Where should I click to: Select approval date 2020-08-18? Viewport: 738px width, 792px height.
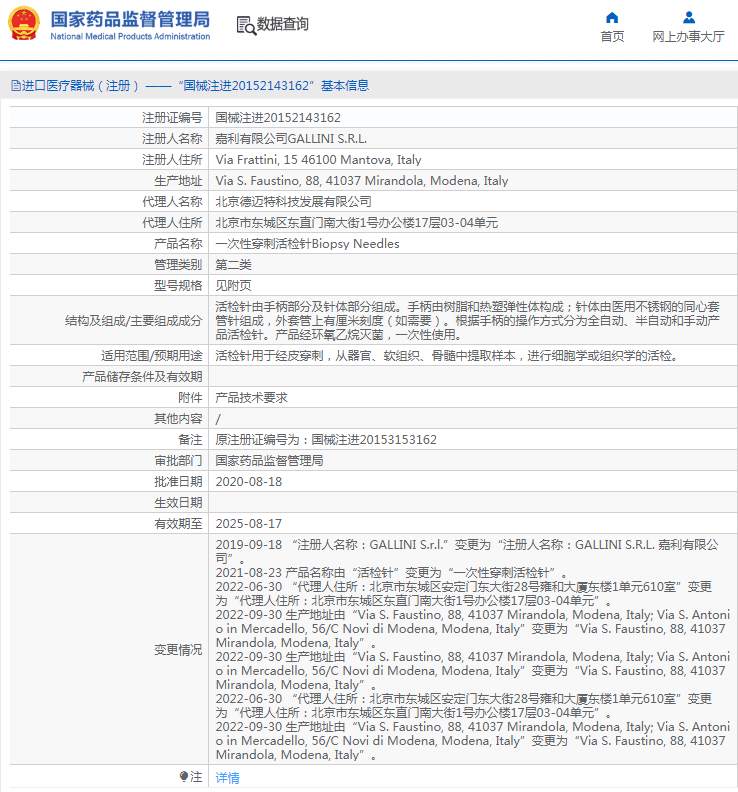(249, 482)
